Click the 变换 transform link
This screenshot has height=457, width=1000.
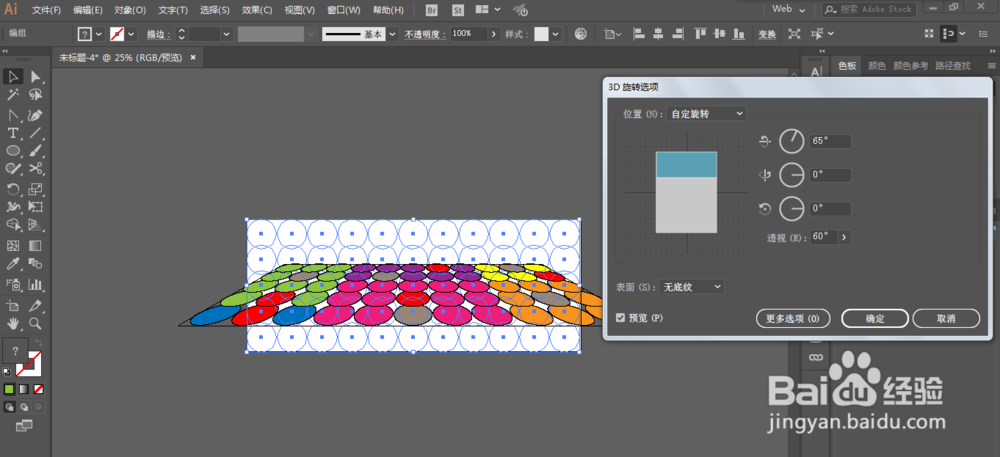pyautogui.click(x=767, y=34)
